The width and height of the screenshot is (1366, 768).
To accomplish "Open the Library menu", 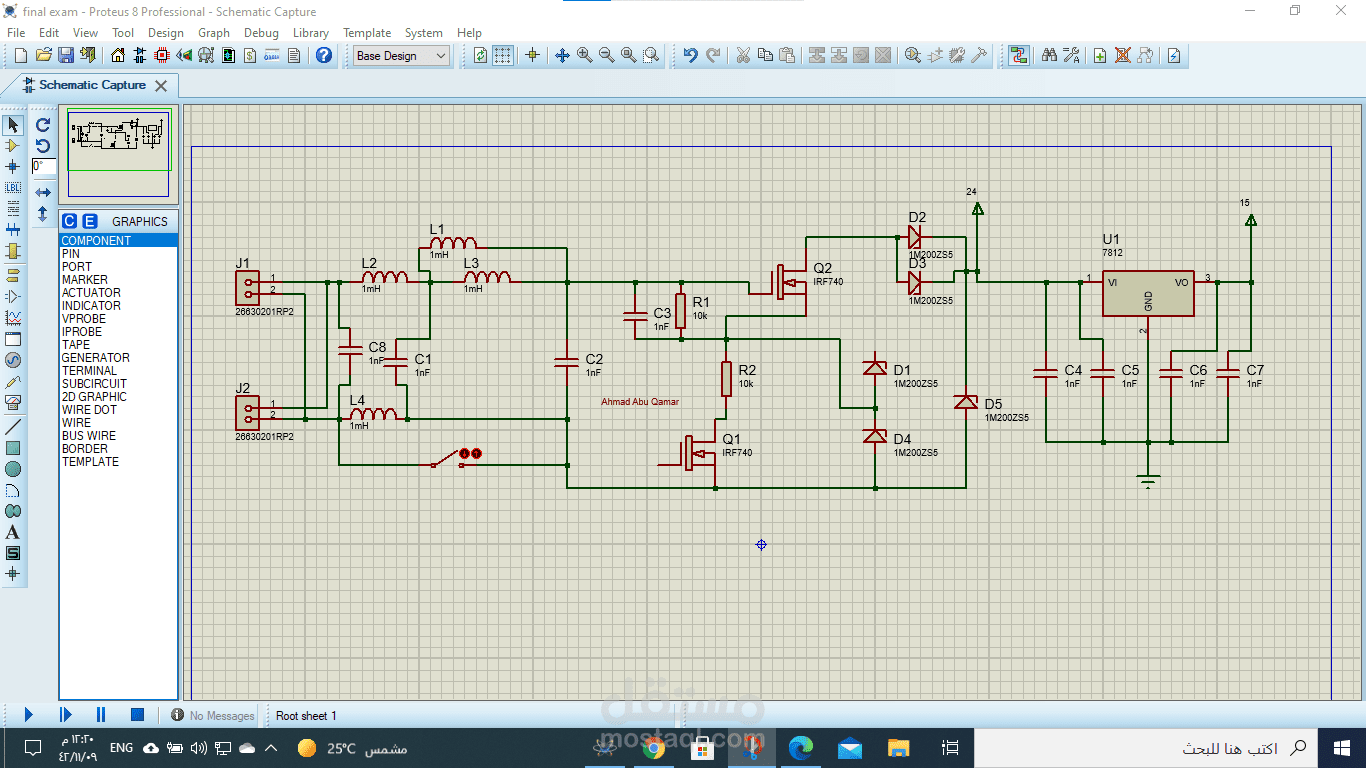I will click(310, 33).
